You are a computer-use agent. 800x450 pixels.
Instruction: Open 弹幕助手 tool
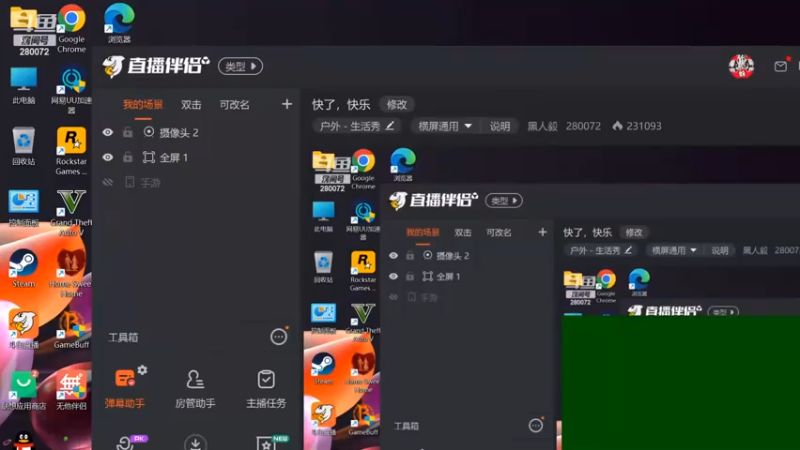pos(124,389)
